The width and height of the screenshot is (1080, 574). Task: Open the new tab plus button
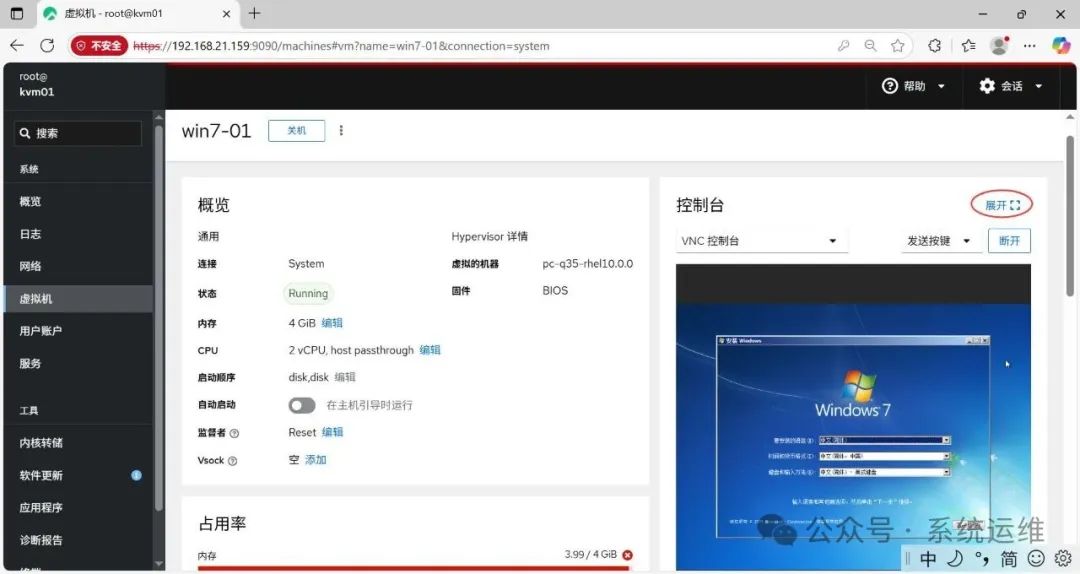coord(254,13)
